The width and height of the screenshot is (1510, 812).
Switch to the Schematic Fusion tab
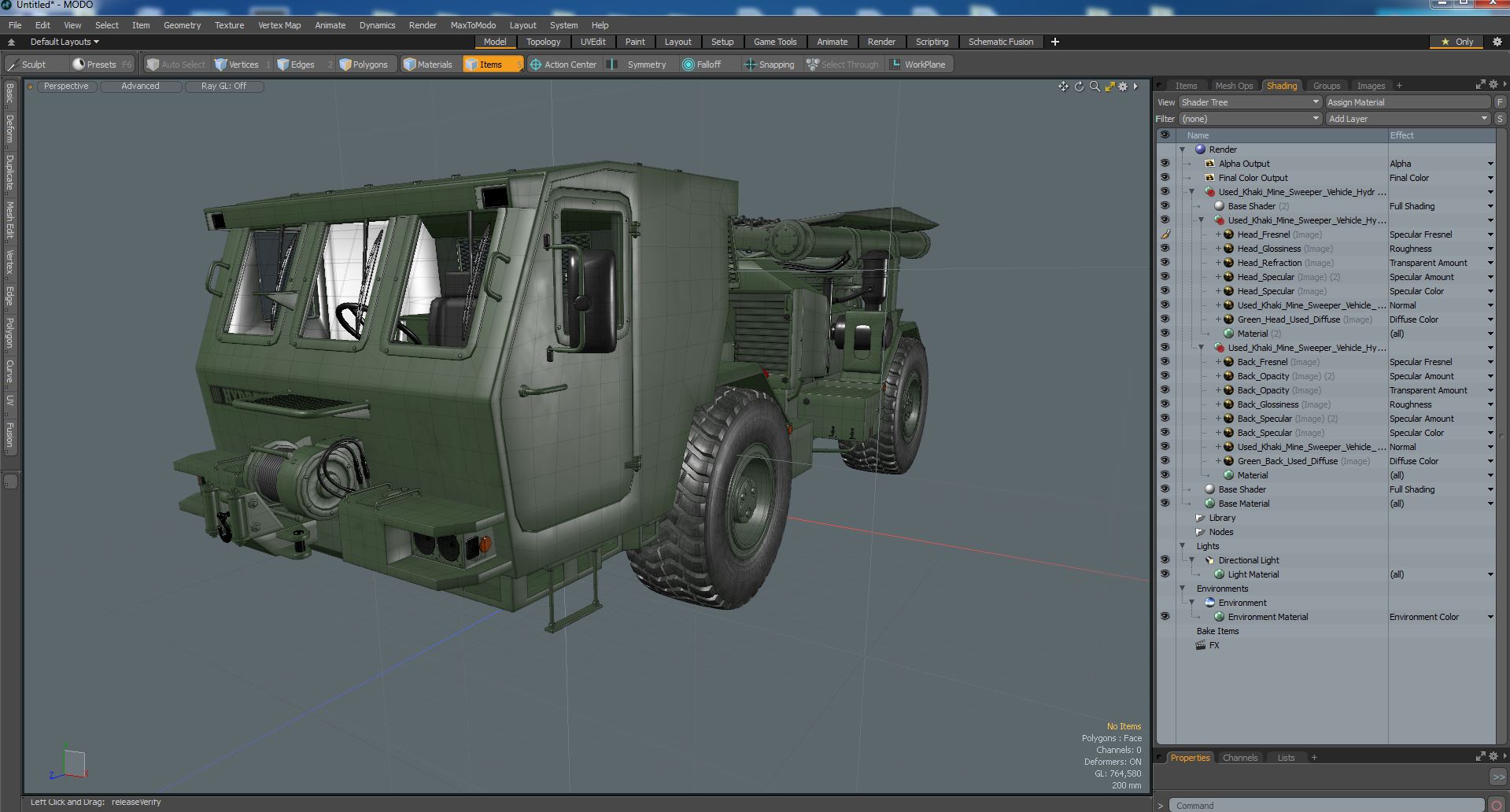(x=1000, y=42)
